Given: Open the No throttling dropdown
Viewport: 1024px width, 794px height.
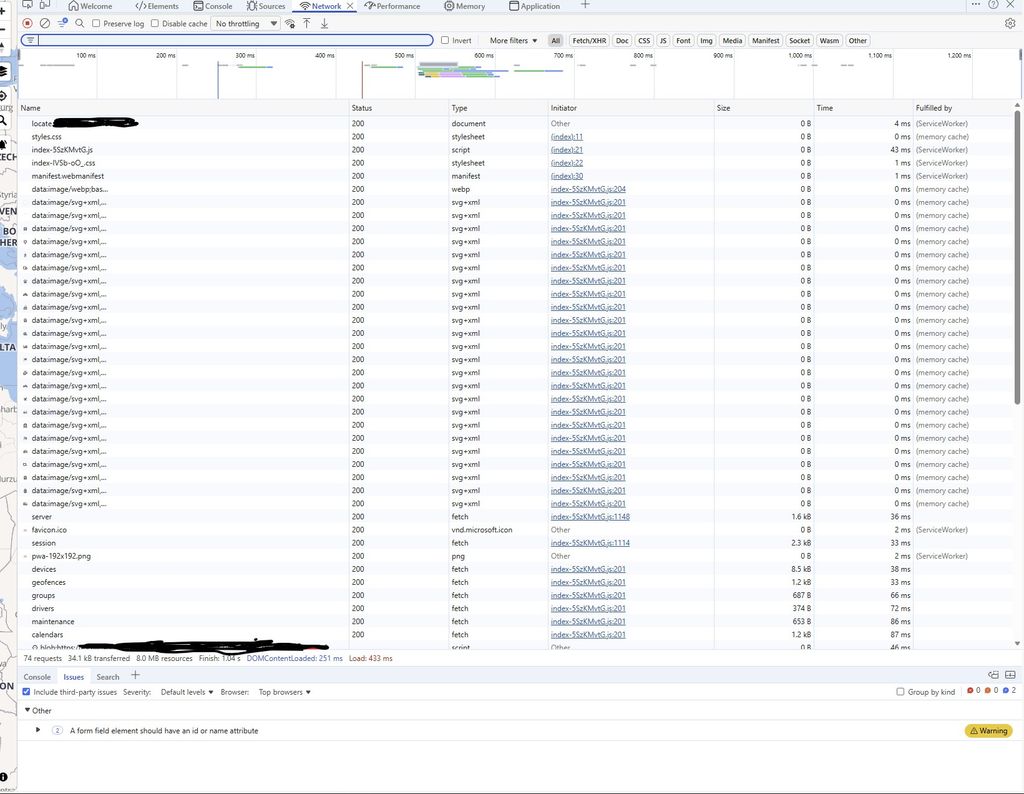Looking at the screenshot, I should coord(243,23).
